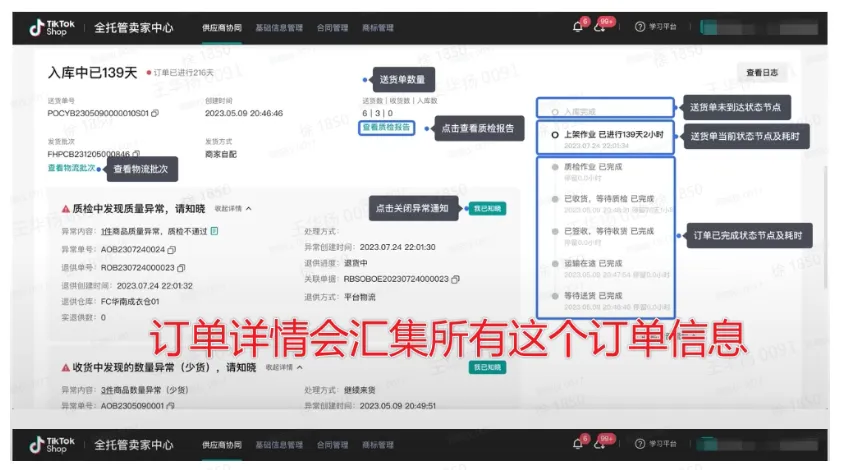Screen dimensions: 843x470
Task: Switch to 合同管理 tab in top header
Action: 332,28
